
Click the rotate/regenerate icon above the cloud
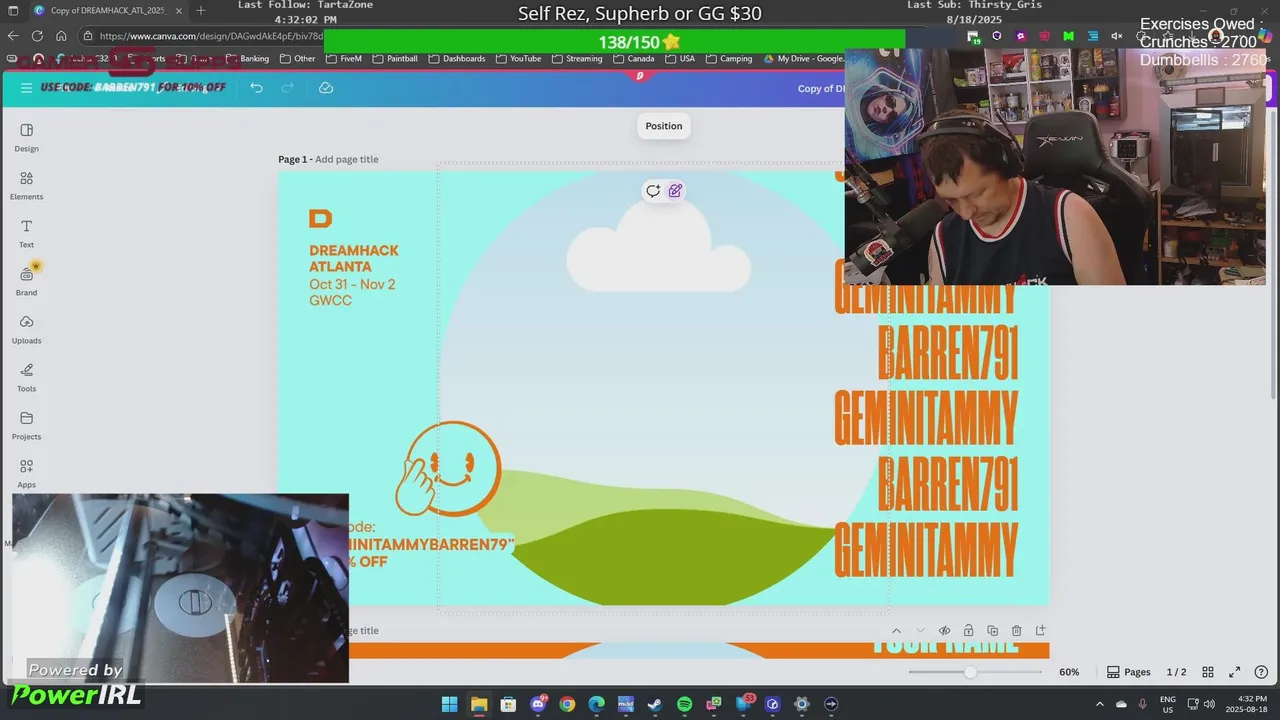653,191
